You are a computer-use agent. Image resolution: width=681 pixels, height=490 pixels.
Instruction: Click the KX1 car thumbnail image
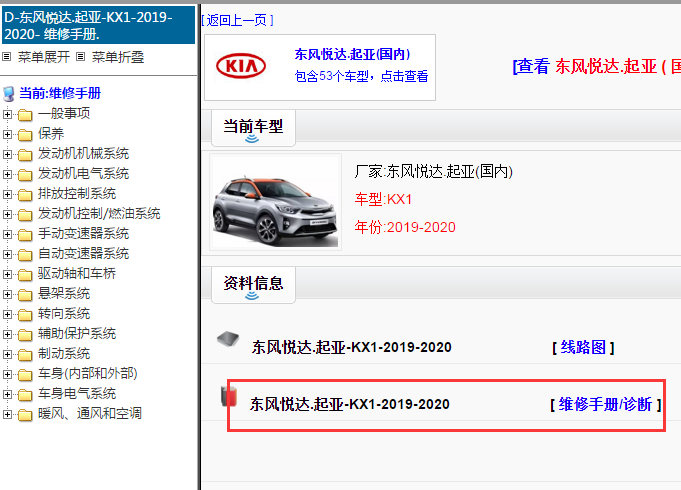click(x=275, y=202)
